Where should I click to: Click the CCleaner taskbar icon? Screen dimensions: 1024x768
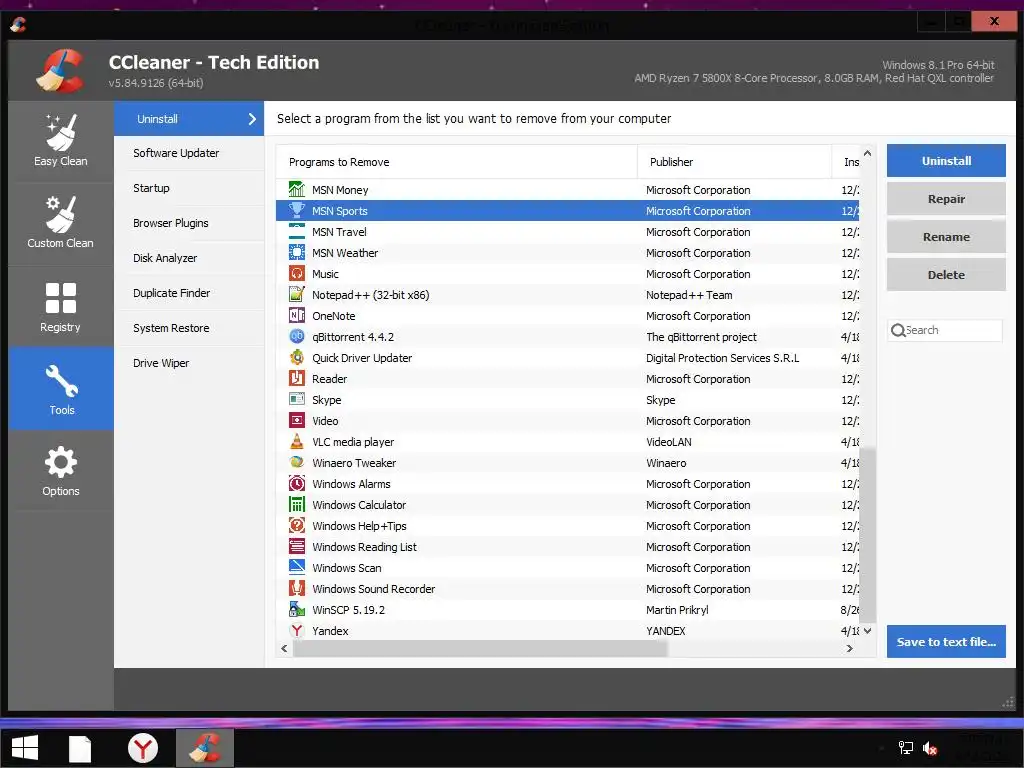click(x=205, y=748)
